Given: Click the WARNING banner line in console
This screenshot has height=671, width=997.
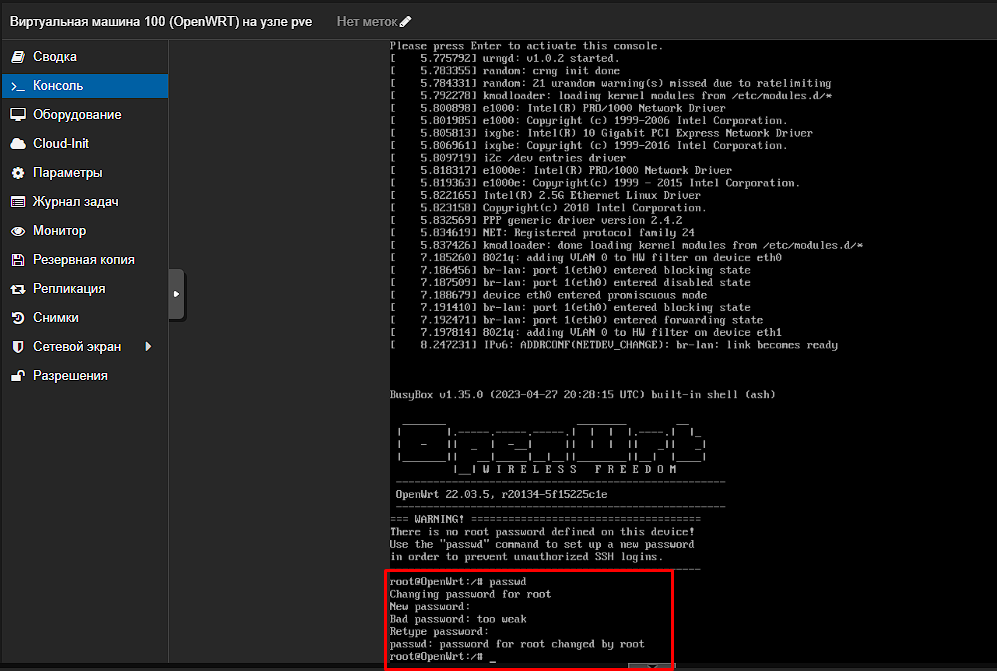Looking at the screenshot, I should pyautogui.click(x=545, y=519).
